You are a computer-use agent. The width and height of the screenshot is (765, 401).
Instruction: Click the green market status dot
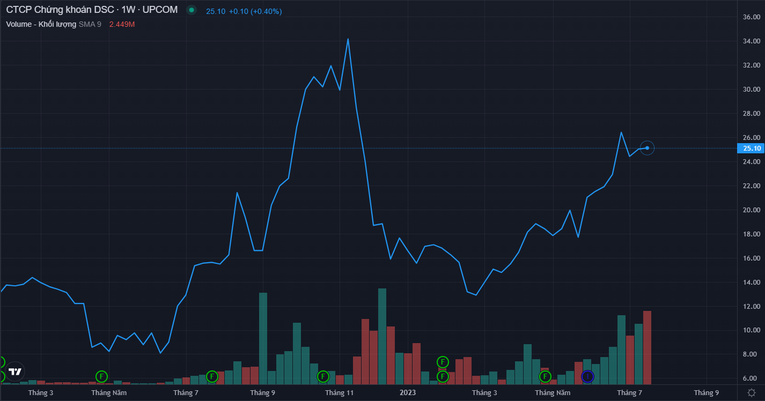[x=191, y=9]
